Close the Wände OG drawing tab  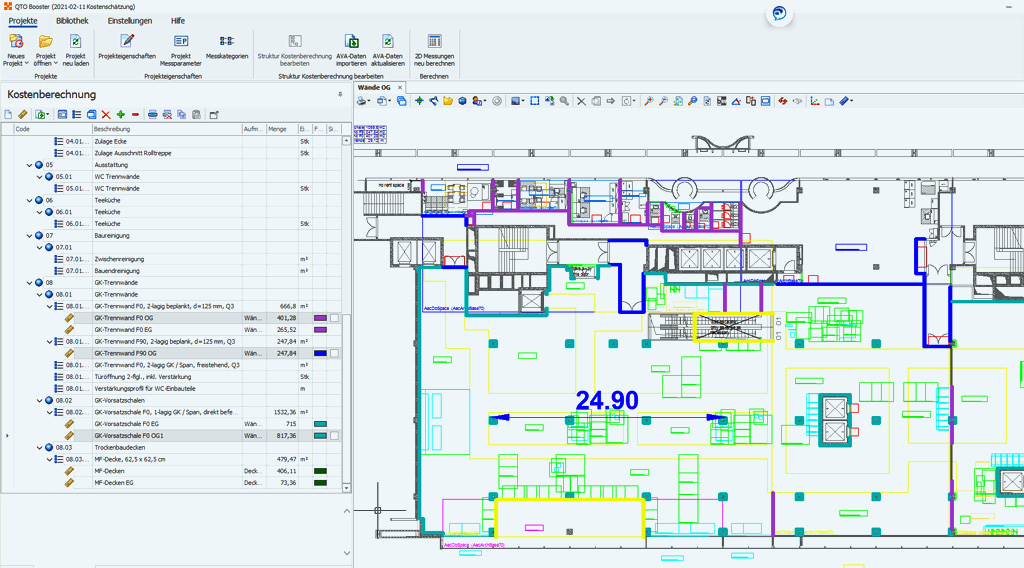(x=400, y=88)
